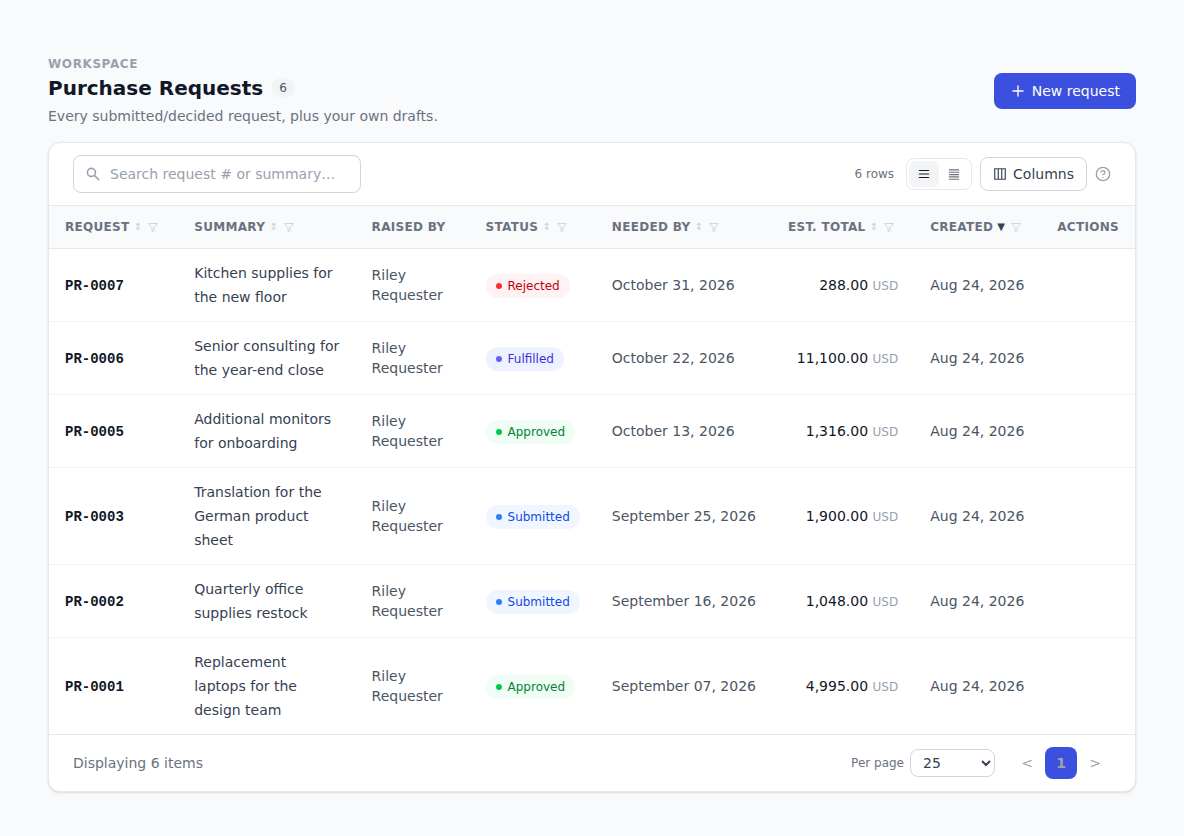Viewport: 1184px width, 836px height.
Task: Click the September 07, 2026 date
Action: pos(683,686)
